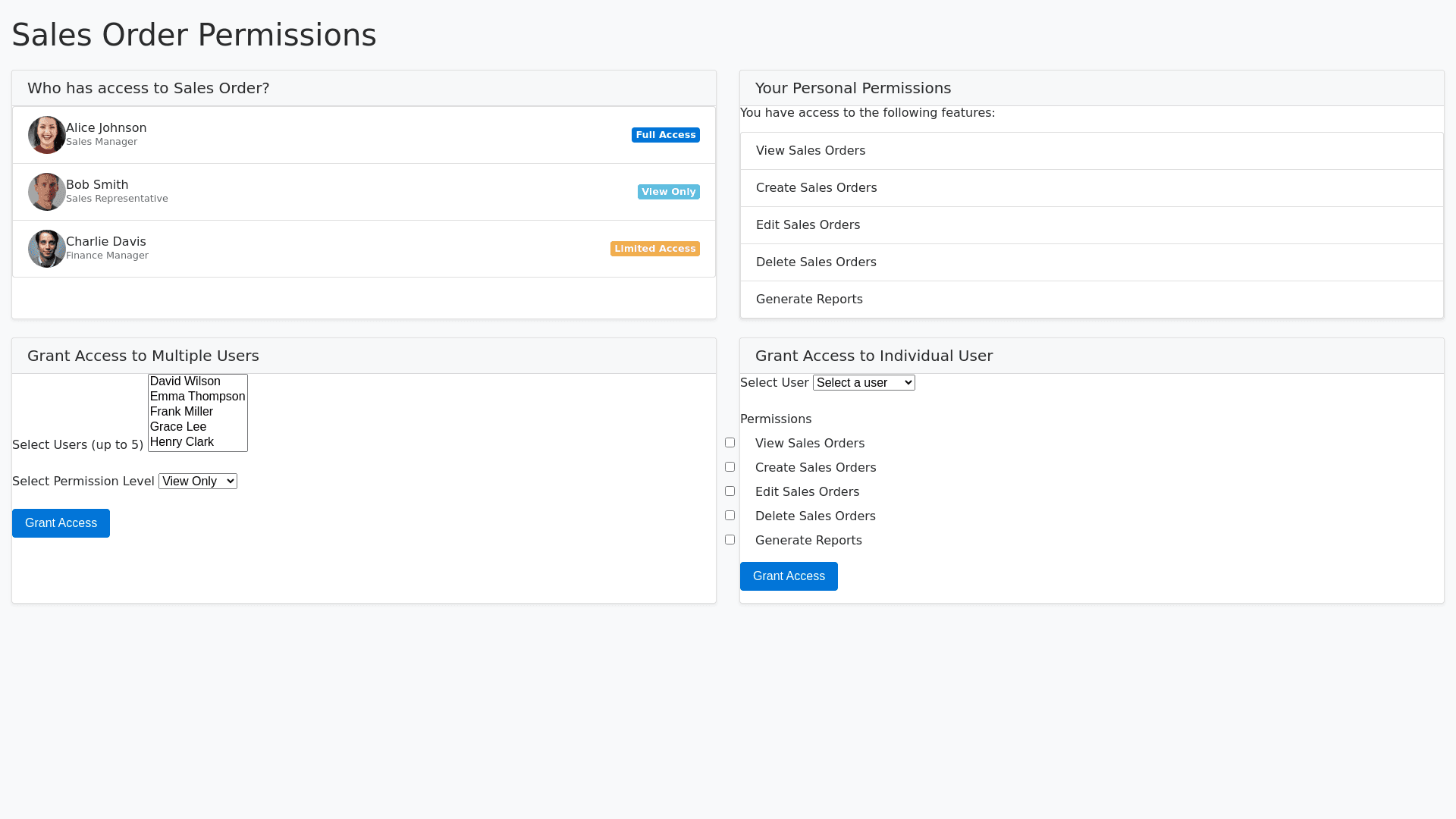The width and height of the screenshot is (1456, 819).
Task: Click the Full Access badge
Action: coord(665,135)
